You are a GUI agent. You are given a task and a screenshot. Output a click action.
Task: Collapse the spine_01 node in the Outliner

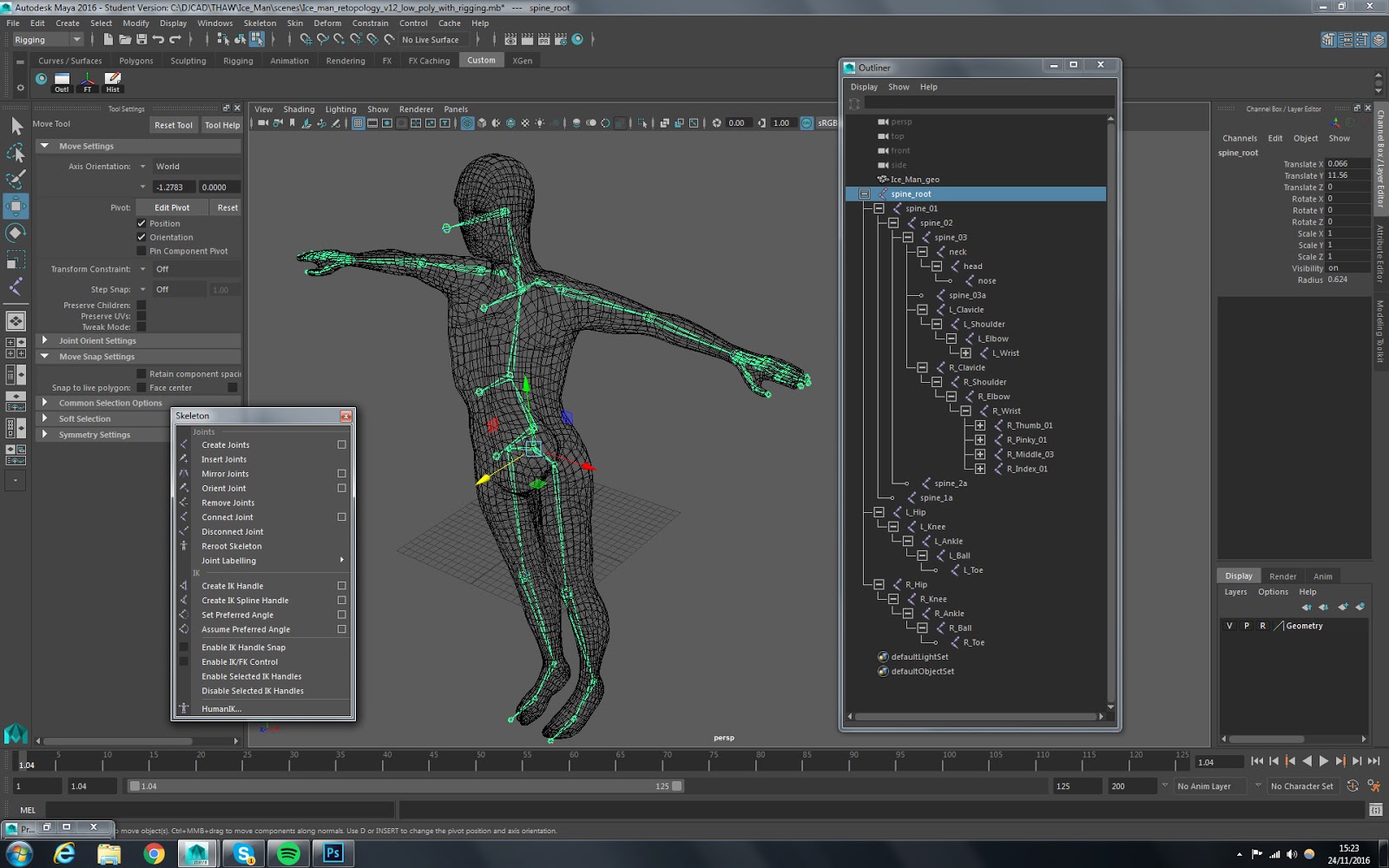point(879,207)
